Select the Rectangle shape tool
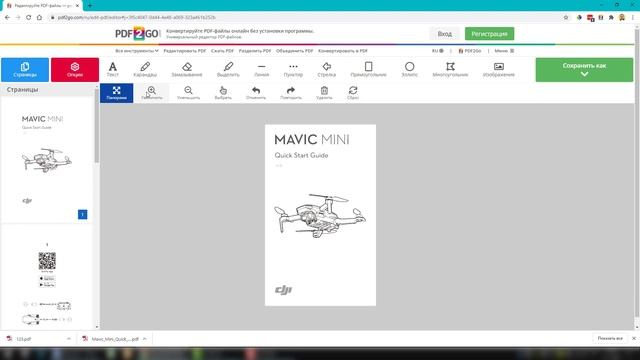The width and height of the screenshot is (640, 360). [x=368, y=69]
